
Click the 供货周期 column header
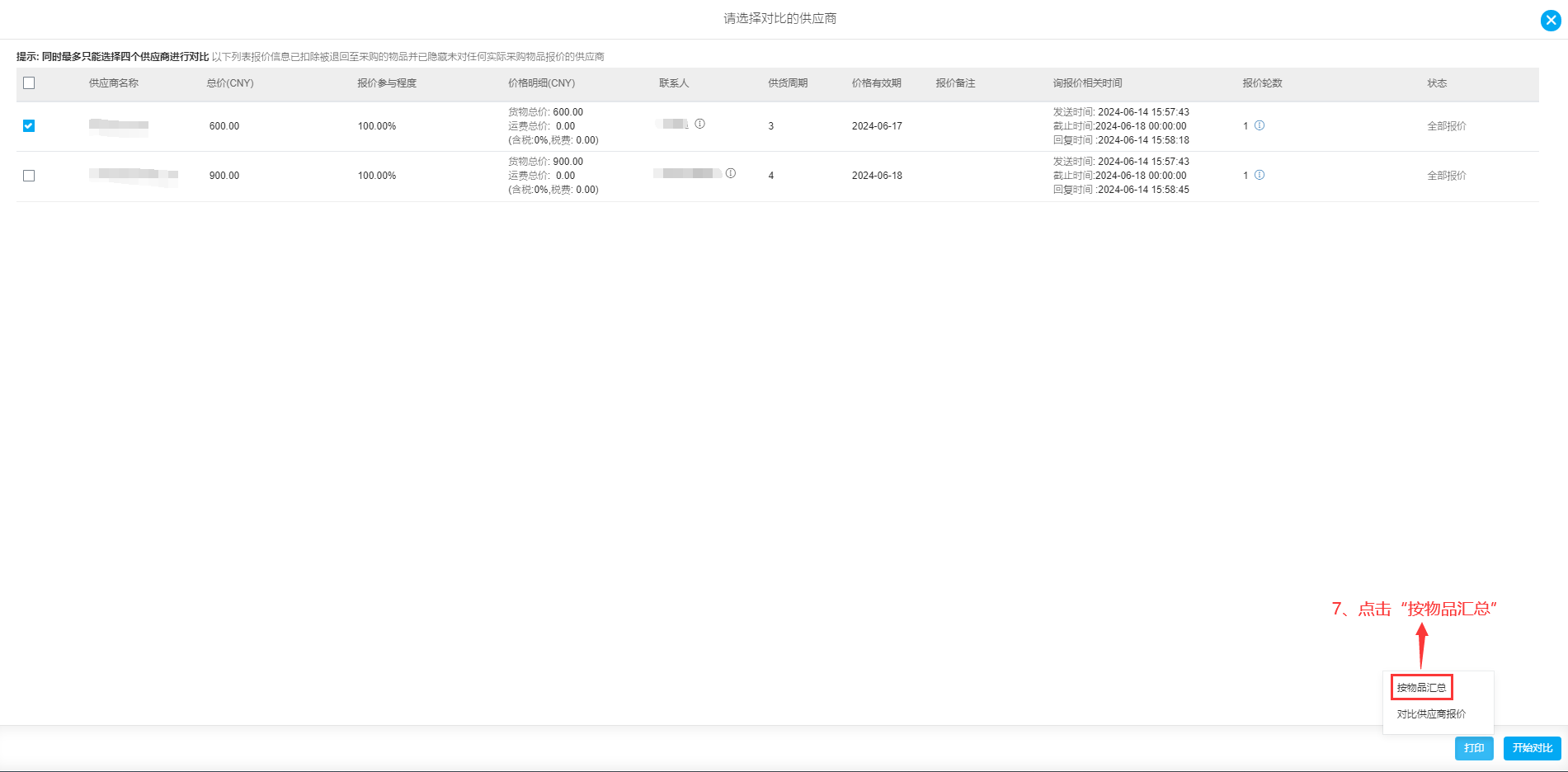(788, 83)
